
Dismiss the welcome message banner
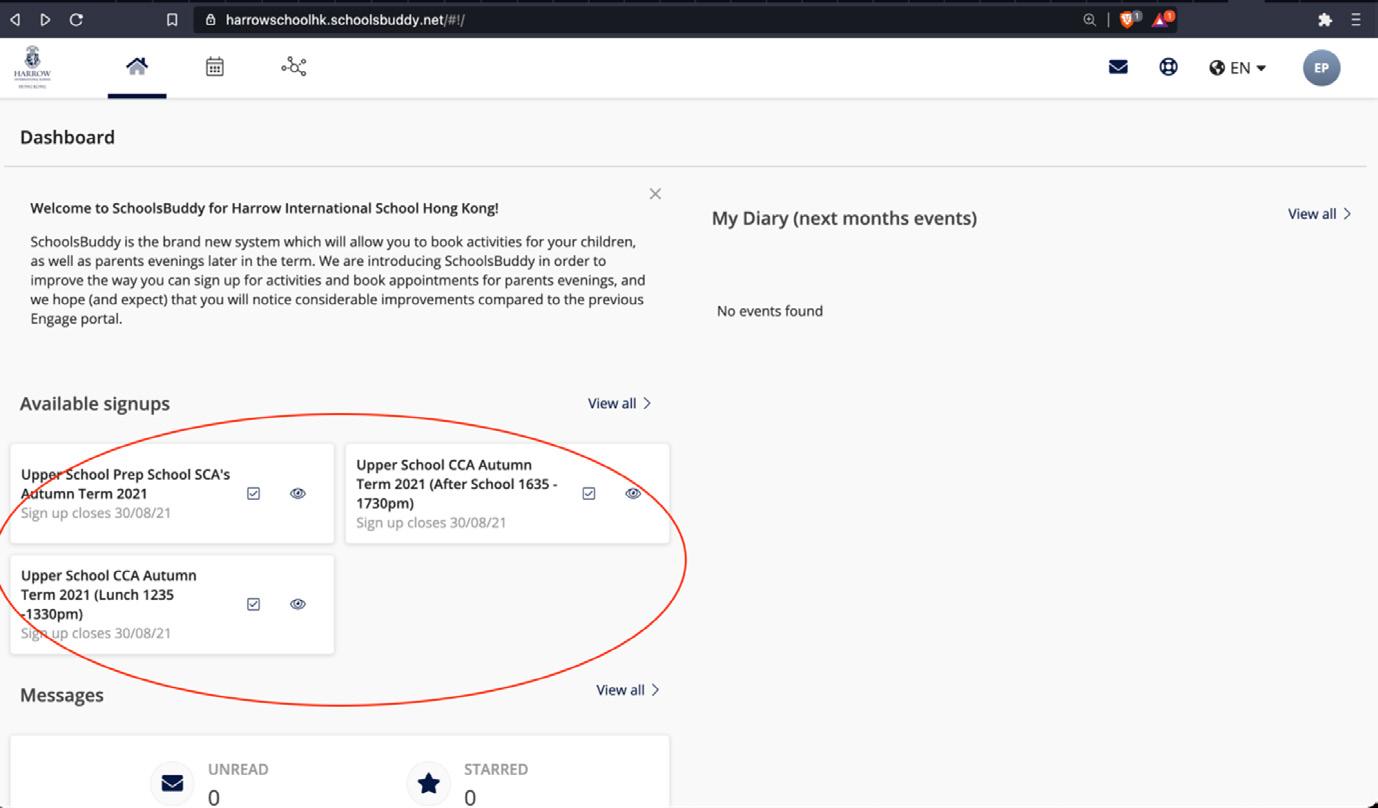[x=655, y=194]
